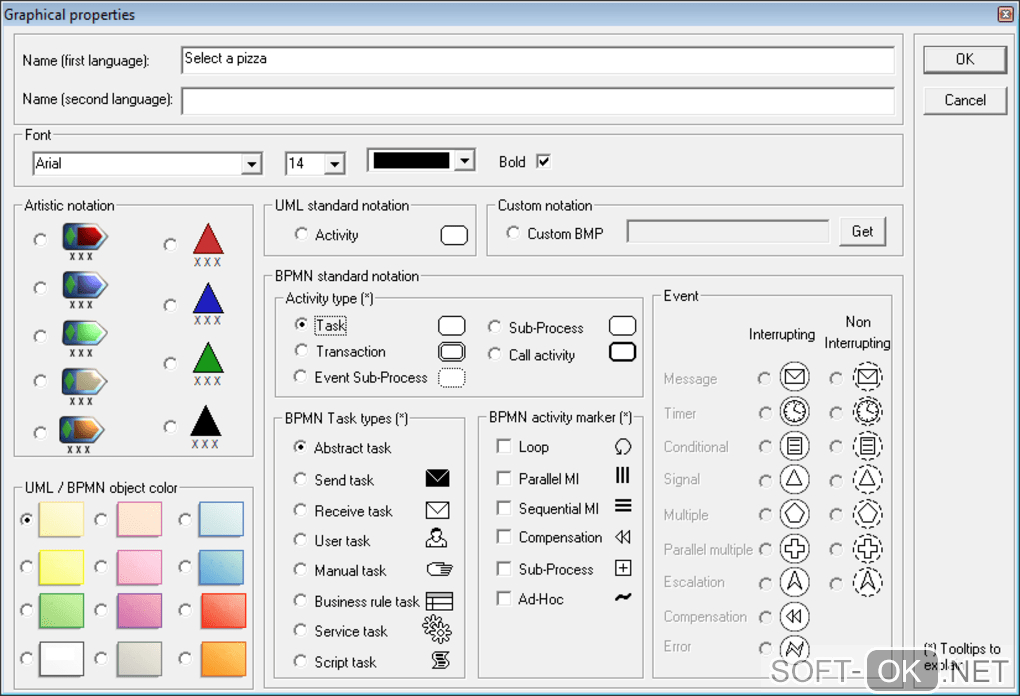Image resolution: width=1020 pixels, height=696 pixels.
Task: Check the Ad-Hoc marker checkbox
Action: coord(503,598)
